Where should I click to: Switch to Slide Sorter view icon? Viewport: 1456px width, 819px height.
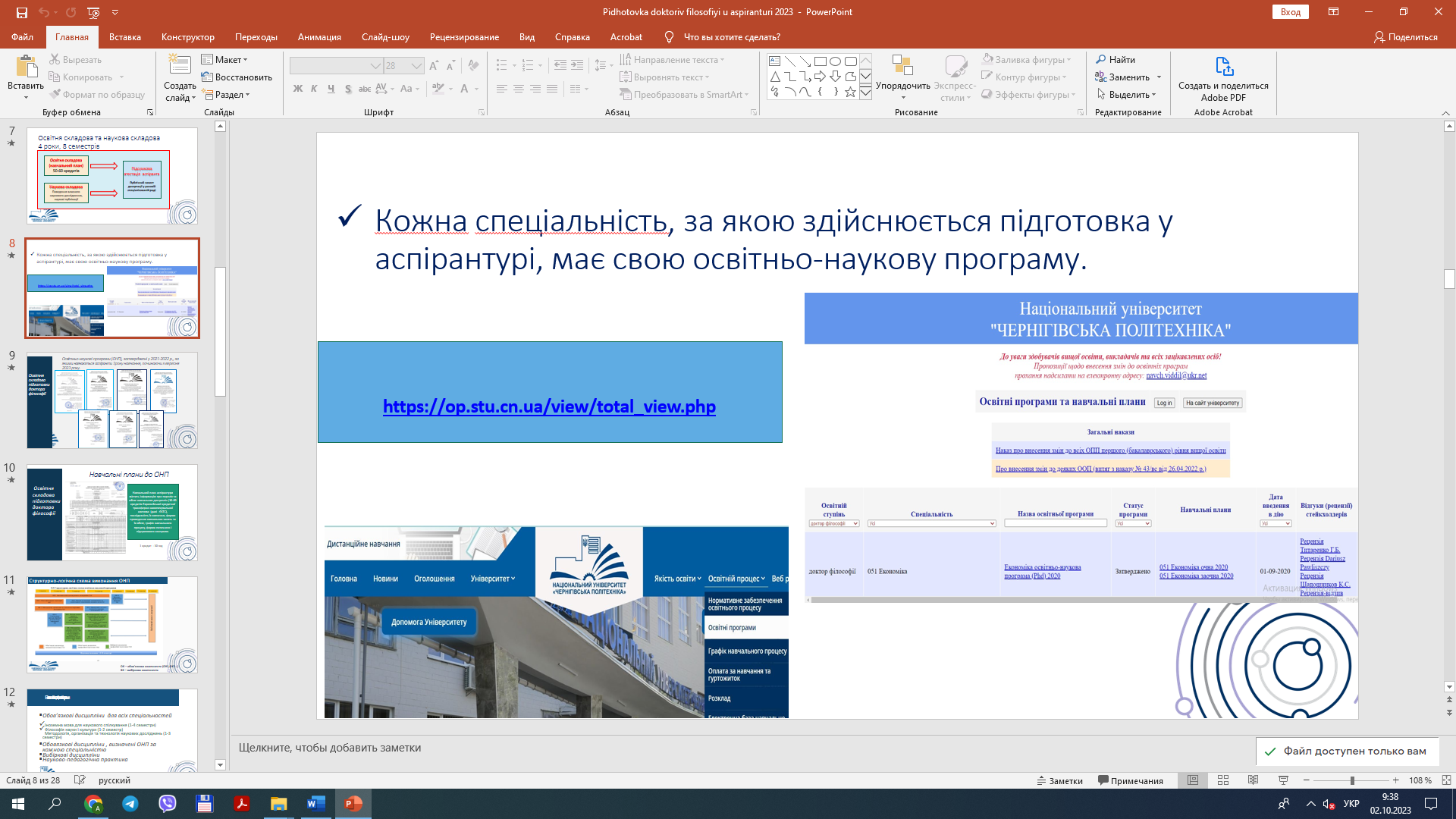pos(1223,780)
